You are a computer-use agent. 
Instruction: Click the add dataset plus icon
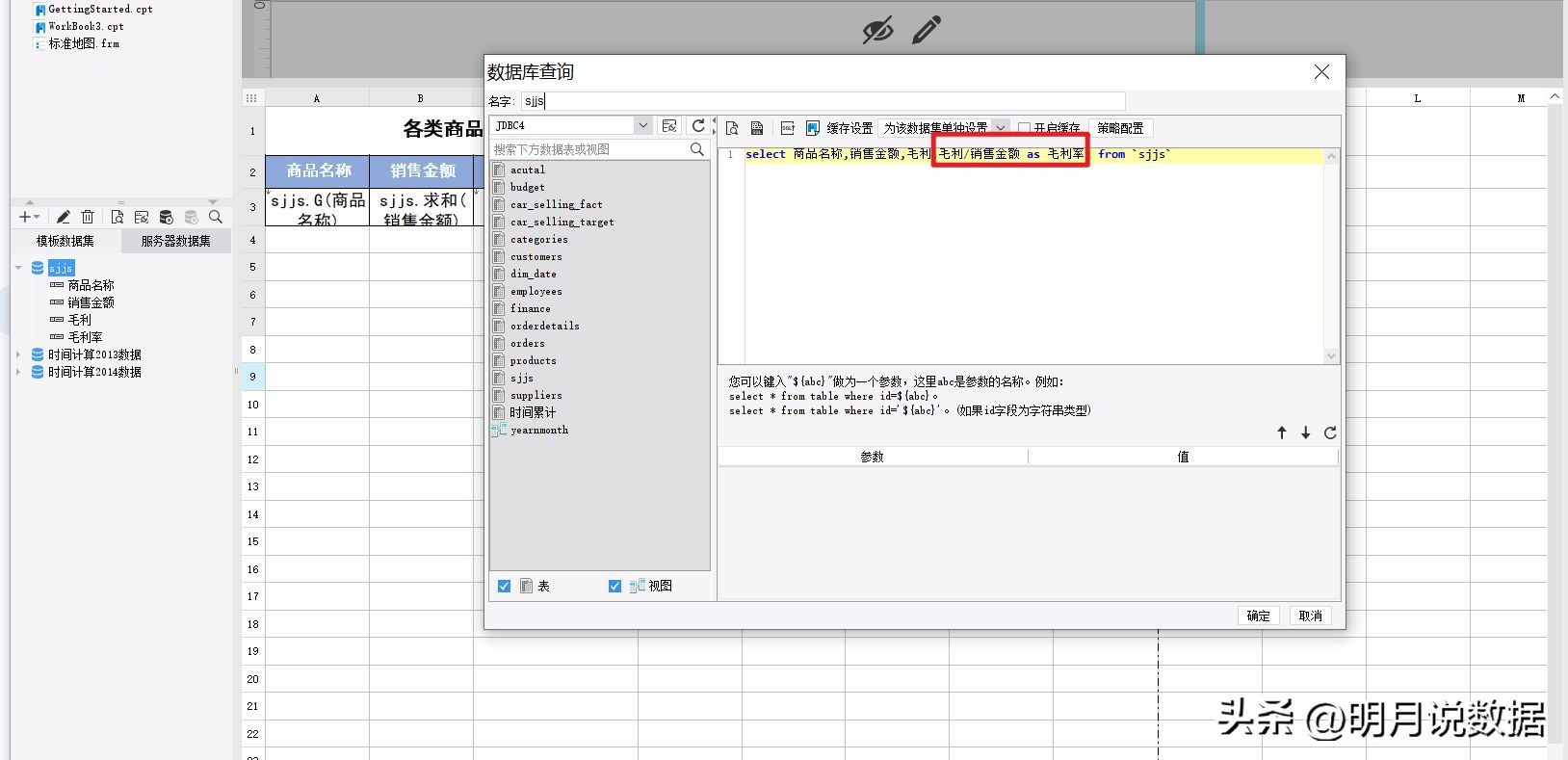point(24,217)
